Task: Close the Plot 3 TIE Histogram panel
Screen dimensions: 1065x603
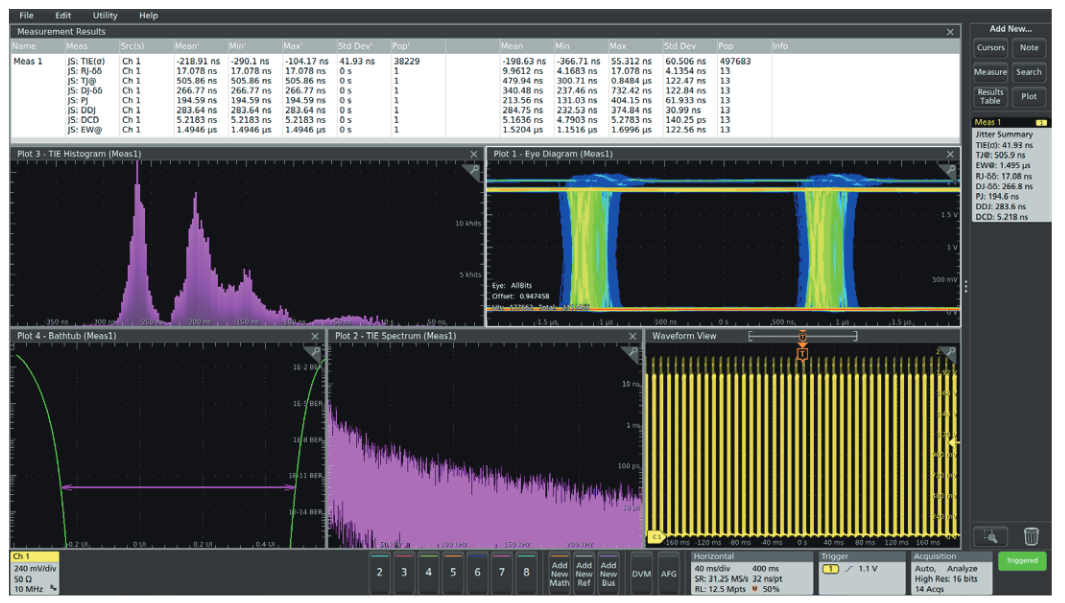Action: click(x=474, y=154)
